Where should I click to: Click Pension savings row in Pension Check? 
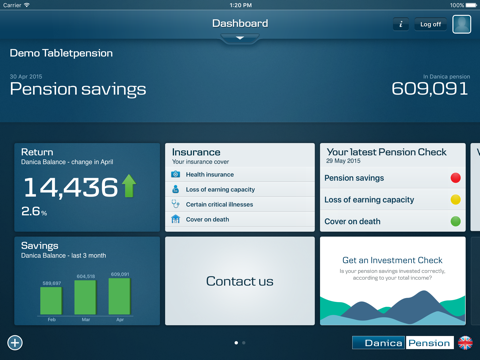(x=393, y=178)
